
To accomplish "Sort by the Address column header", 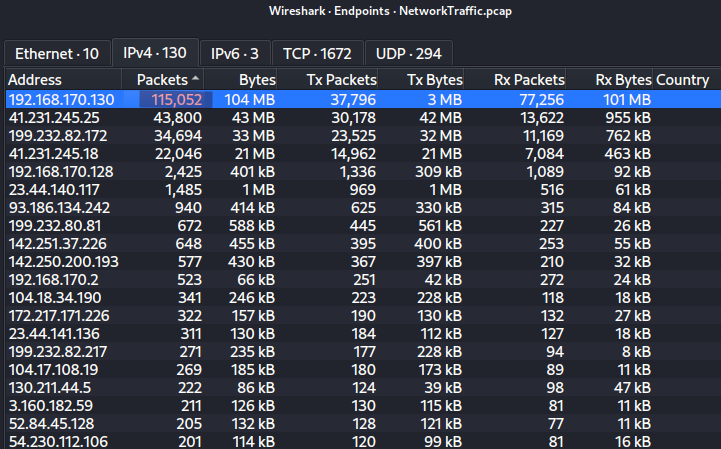I will click(63, 80).
